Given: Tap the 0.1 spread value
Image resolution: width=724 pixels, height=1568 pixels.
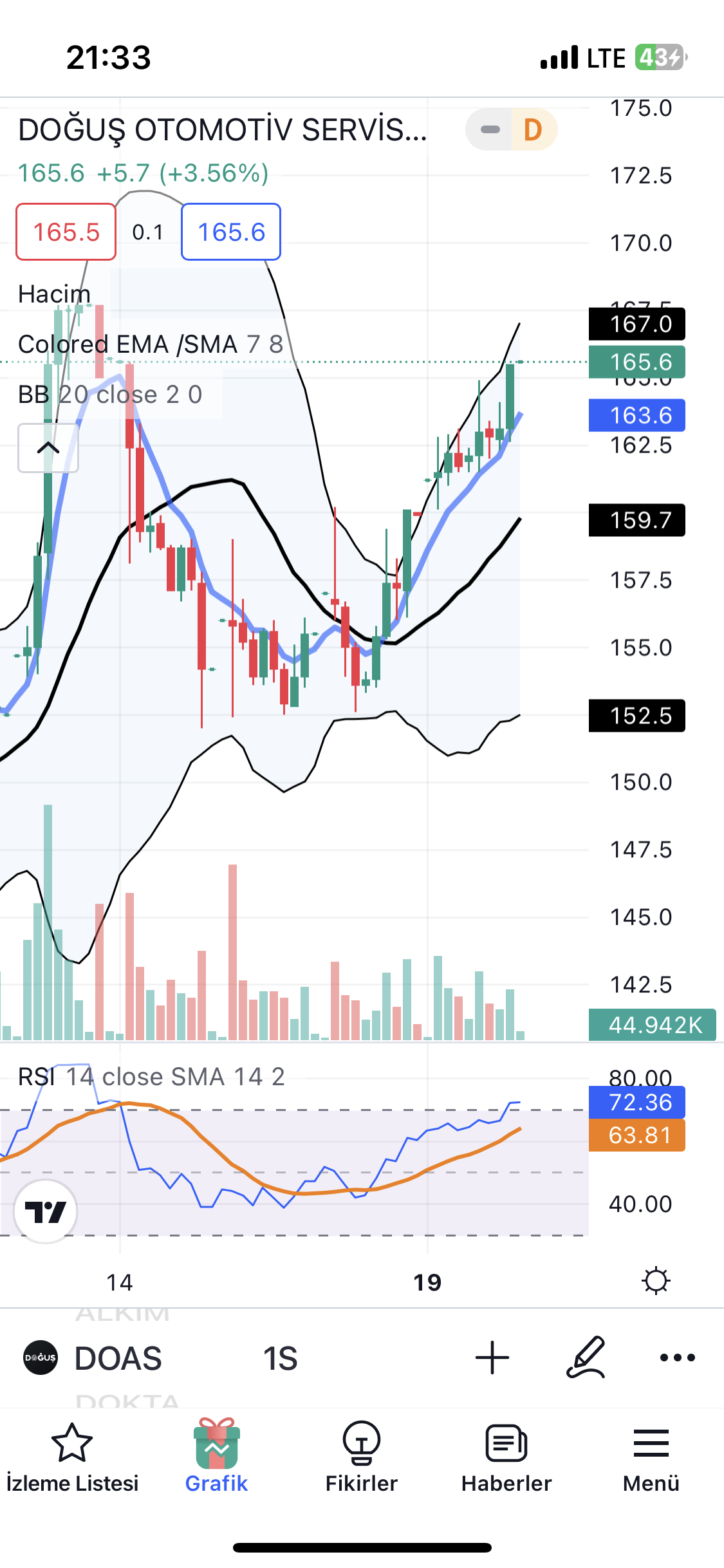Looking at the screenshot, I should click(148, 232).
